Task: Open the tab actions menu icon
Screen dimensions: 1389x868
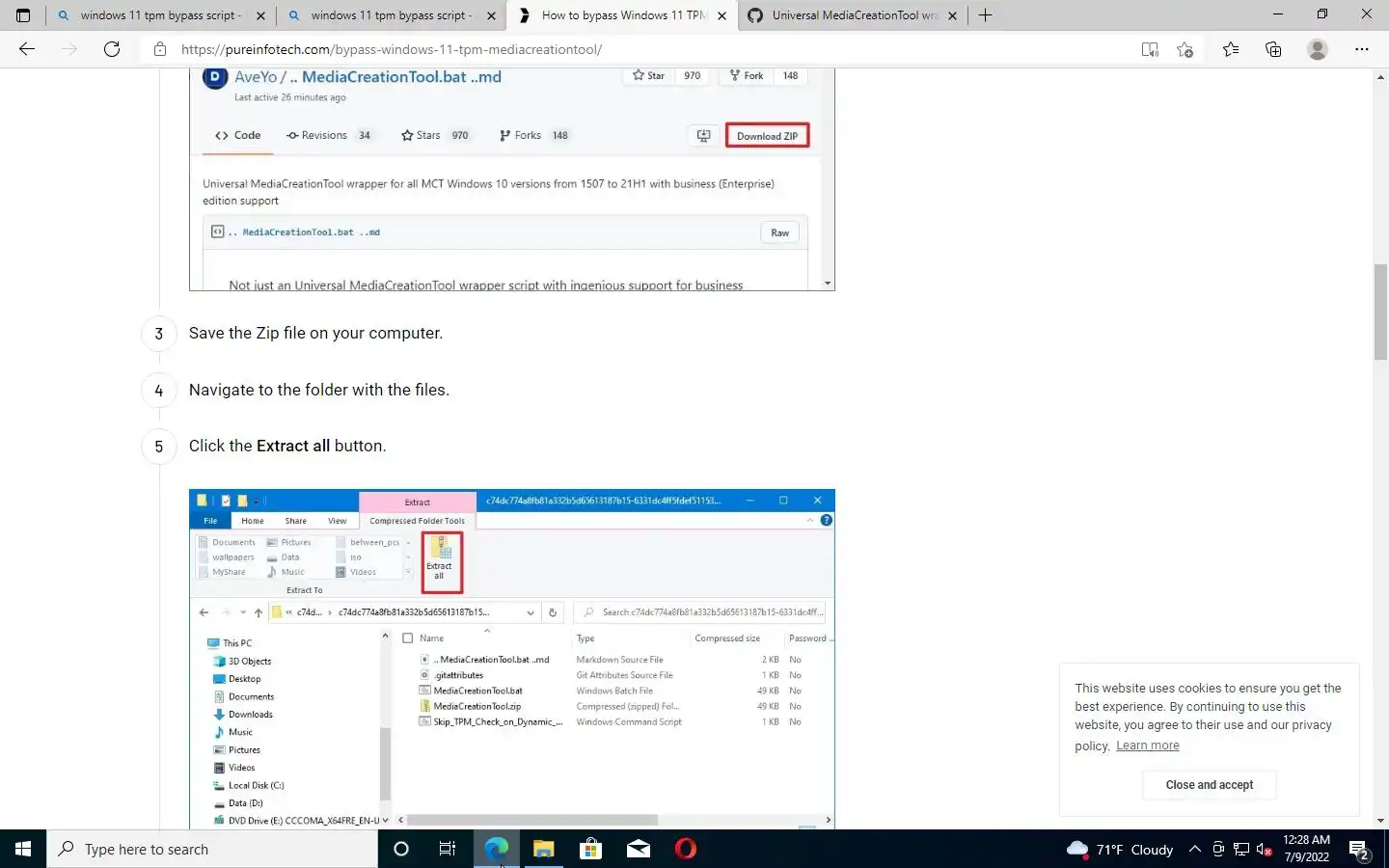Action: (x=23, y=15)
